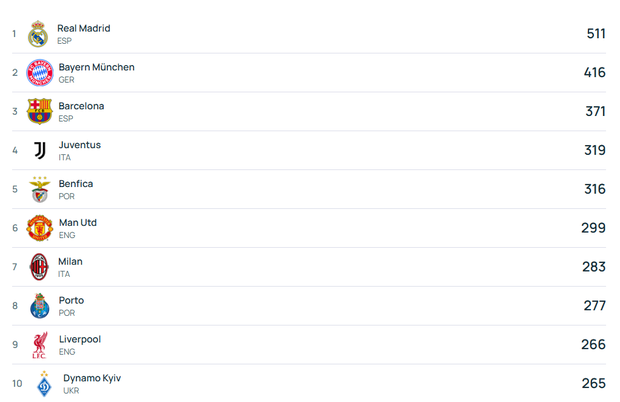The width and height of the screenshot is (620, 402).
Task: Click the Liverpool club crest
Action: 39,345
